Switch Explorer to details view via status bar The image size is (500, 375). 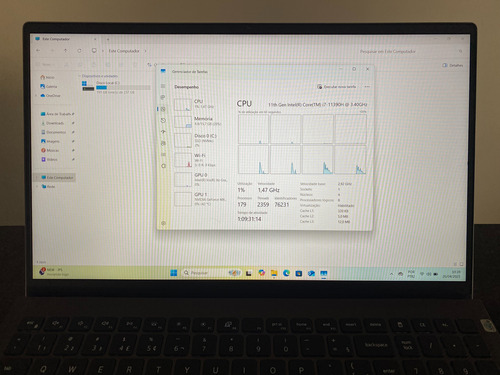(456, 264)
